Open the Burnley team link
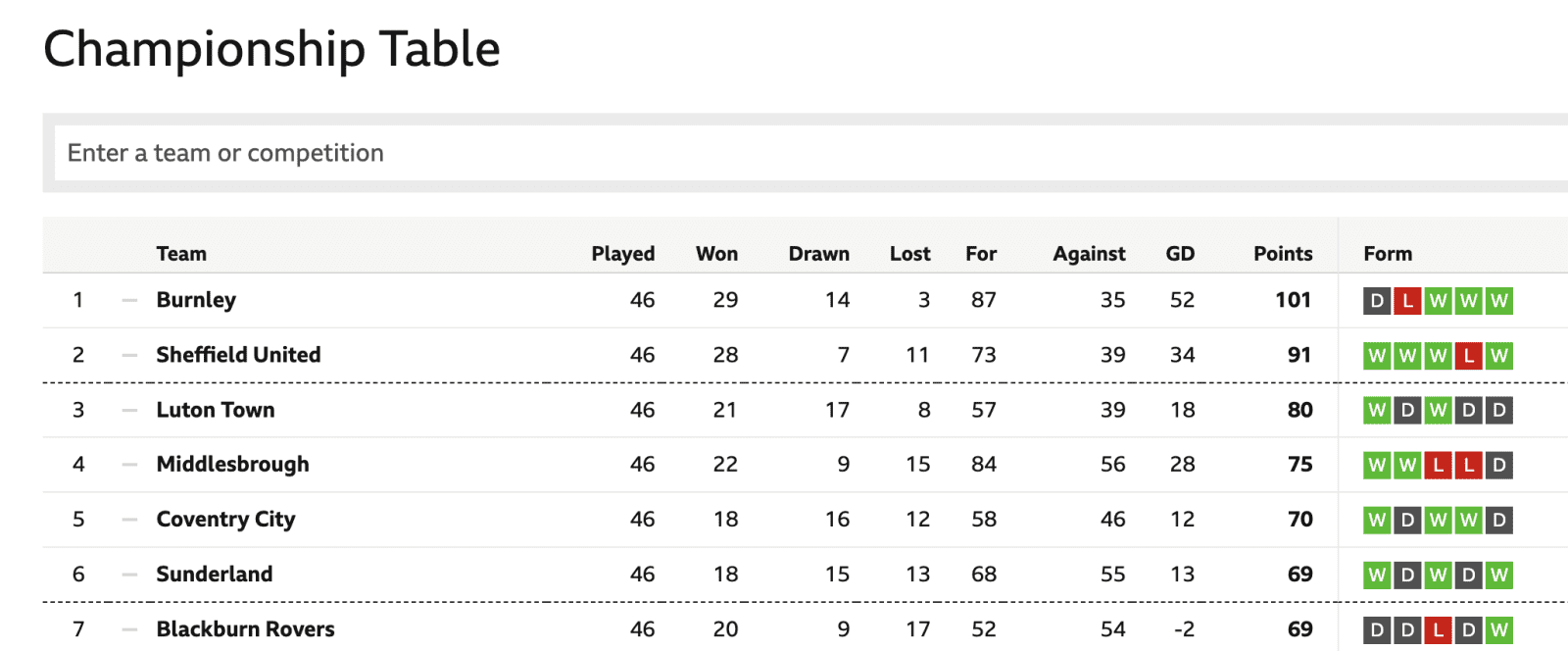The width and height of the screenshot is (1568, 651). [196, 300]
